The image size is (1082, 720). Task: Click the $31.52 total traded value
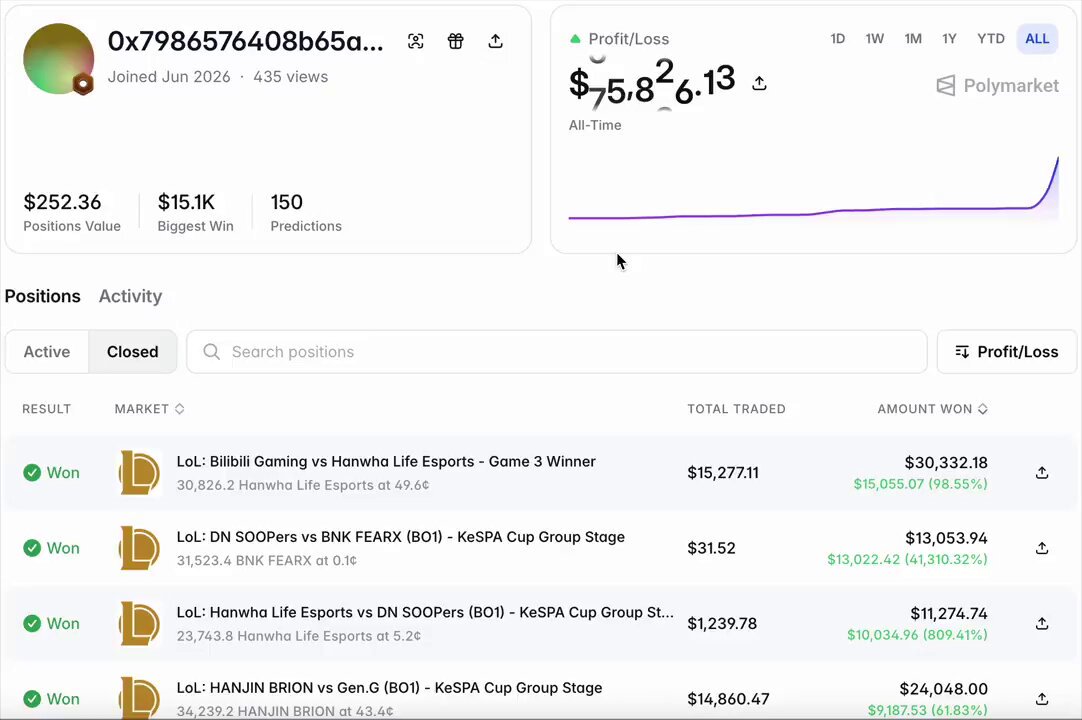(711, 548)
